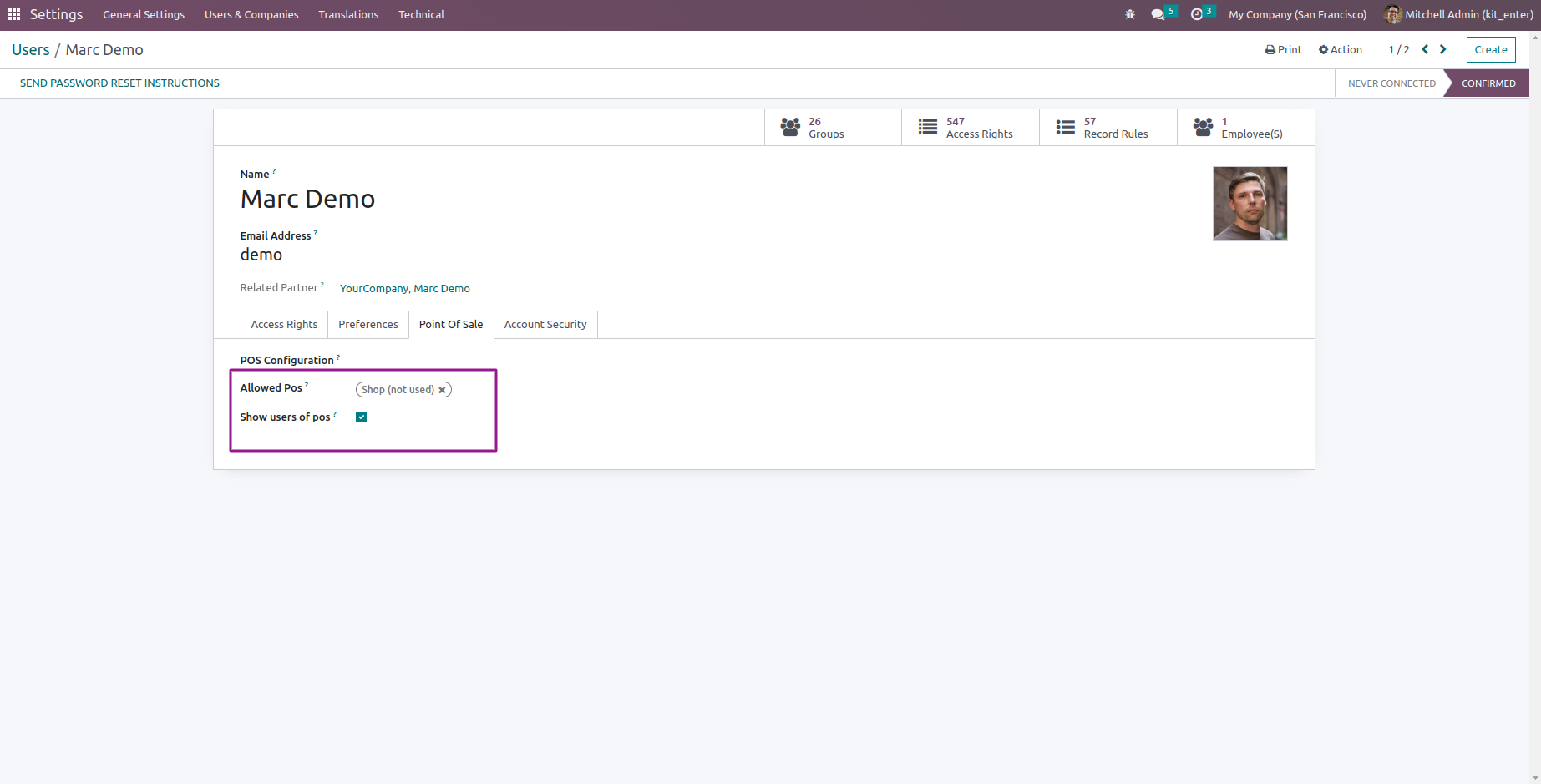Open the apps menu grid icon
The height and width of the screenshot is (784, 1541).
tap(13, 14)
